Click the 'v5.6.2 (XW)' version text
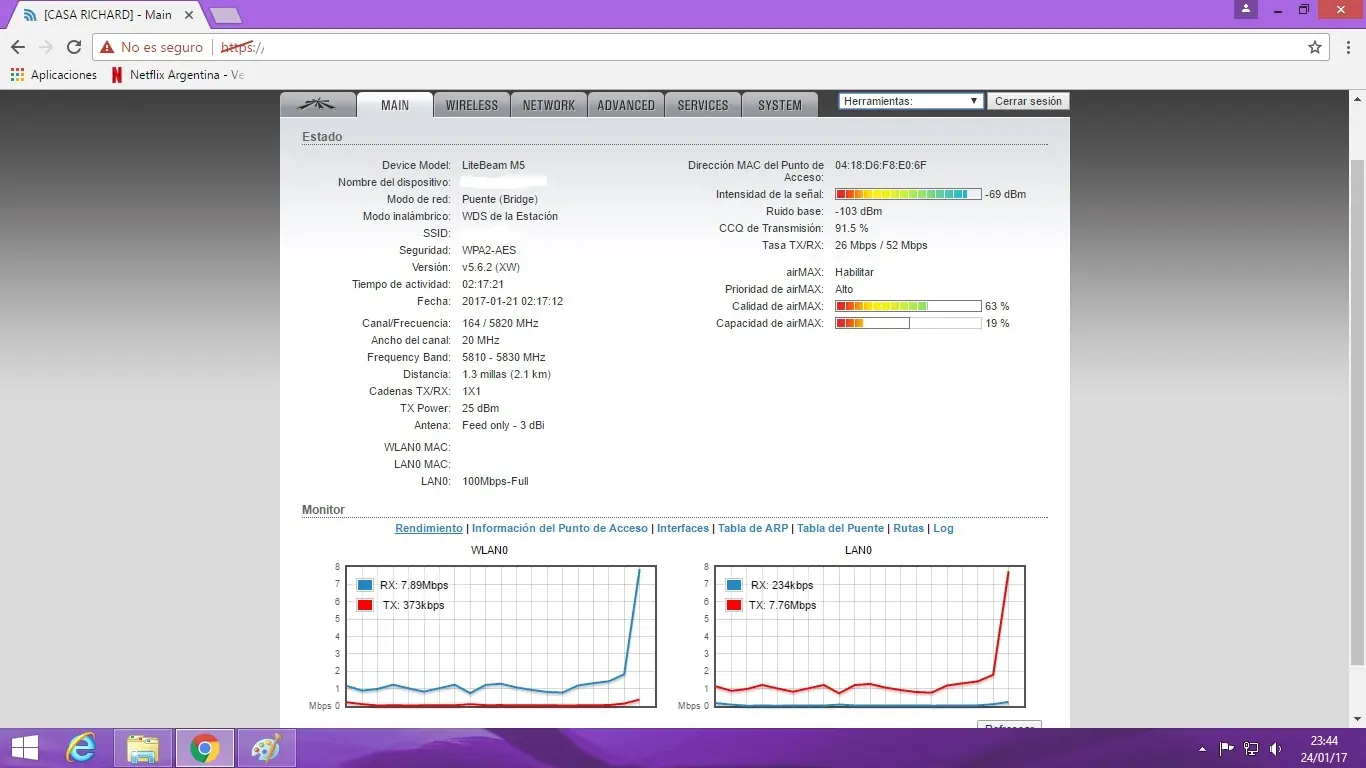1366x768 pixels. (491, 267)
